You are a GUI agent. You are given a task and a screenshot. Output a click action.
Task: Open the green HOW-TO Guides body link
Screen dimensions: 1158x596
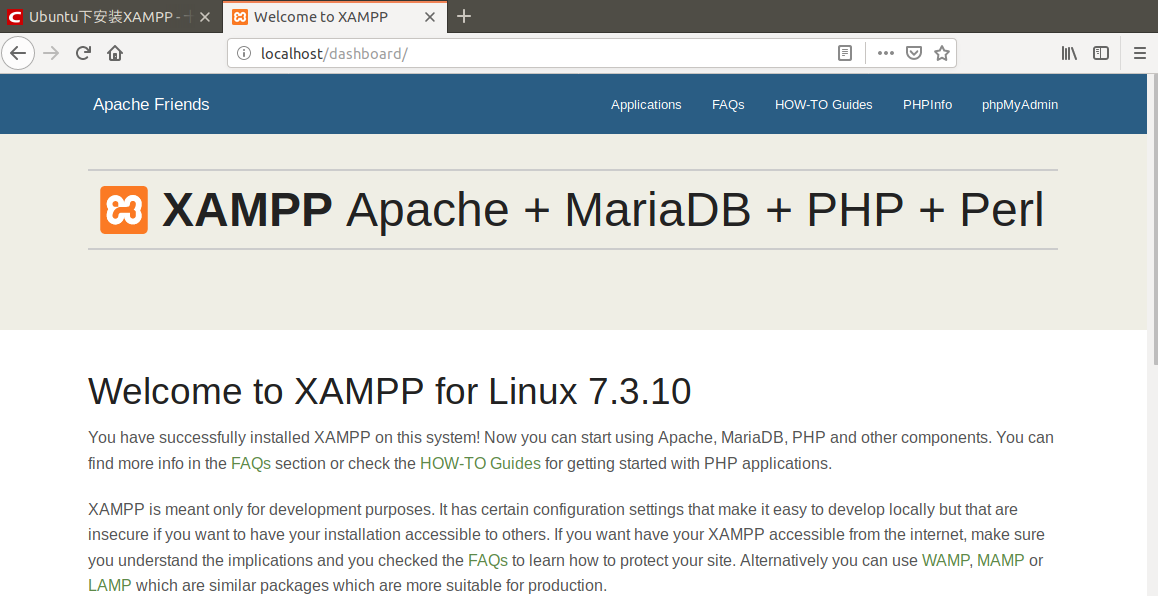[x=480, y=464]
